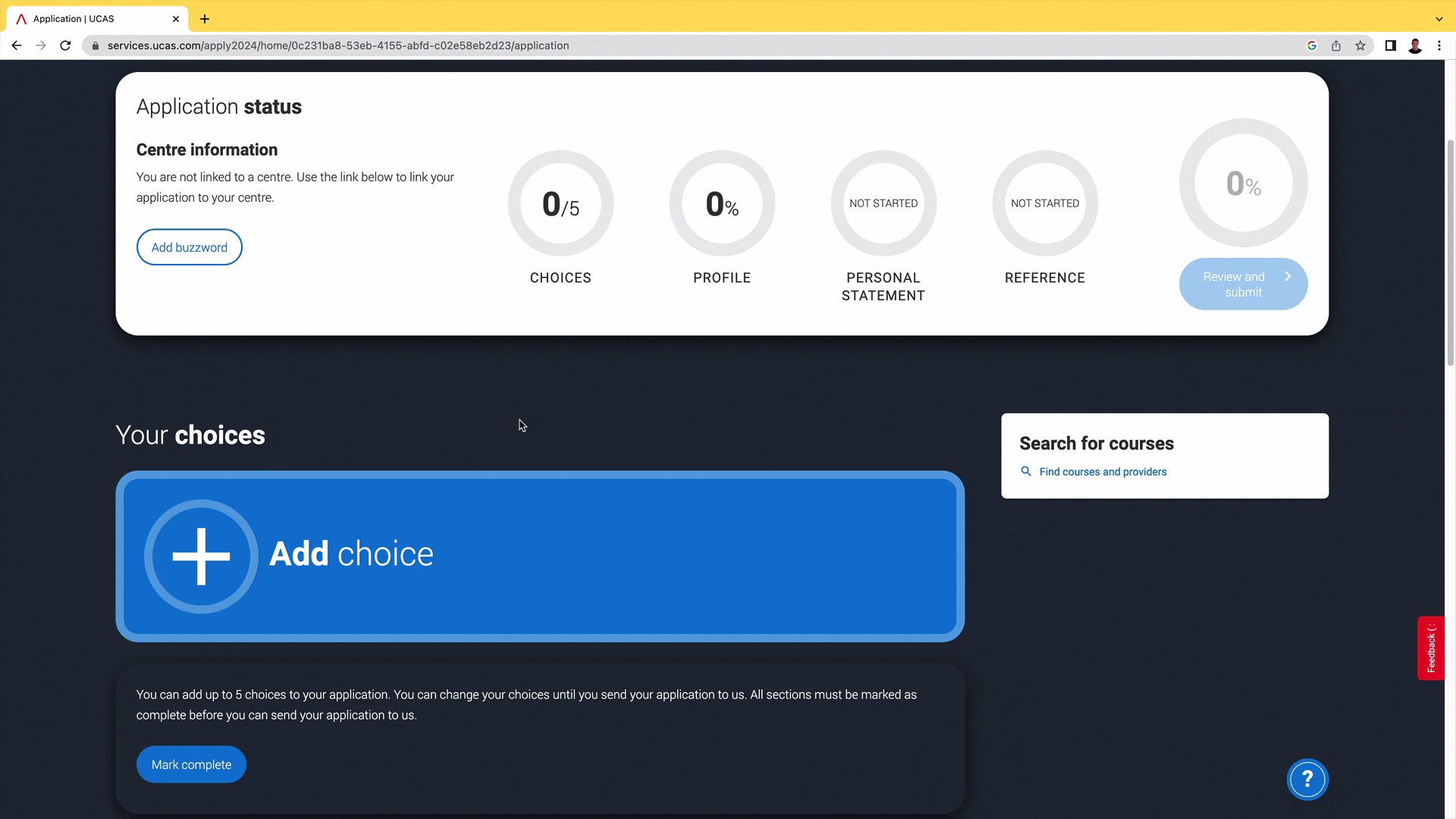Click the Choices 0/5 progress circle
The width and height of the screenshot is (1456, 819).
point(560,203)
